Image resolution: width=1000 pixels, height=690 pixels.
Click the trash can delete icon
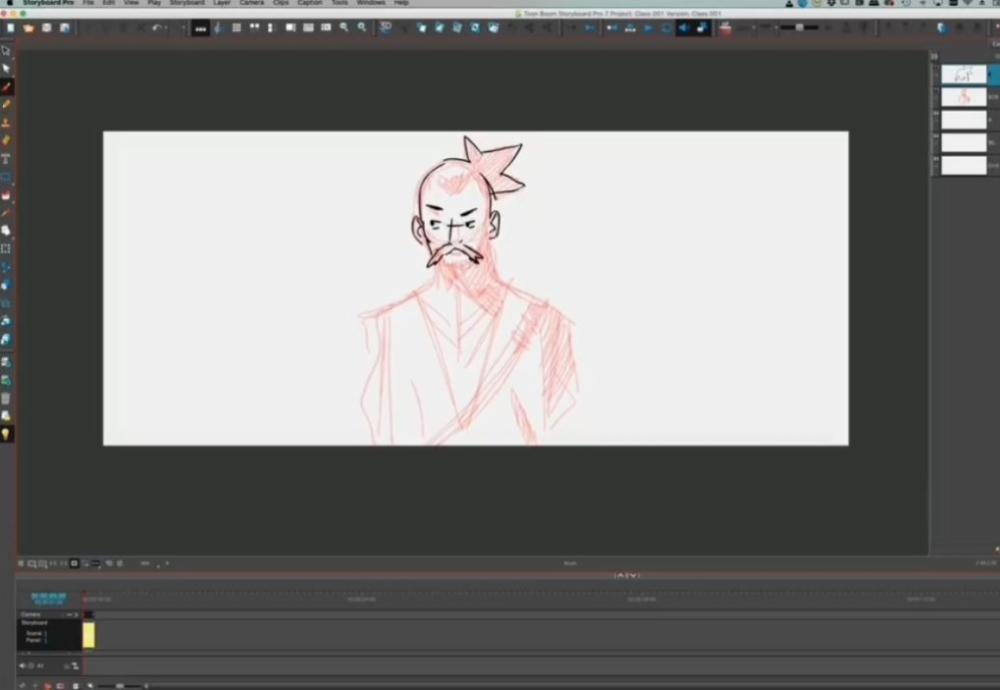[6, 398]
